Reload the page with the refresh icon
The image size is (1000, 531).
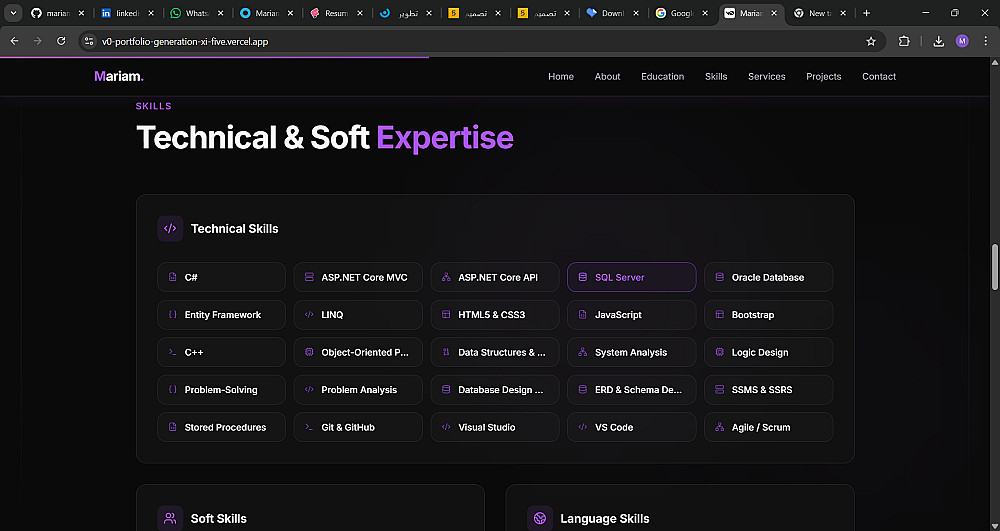tap(62, 41)
